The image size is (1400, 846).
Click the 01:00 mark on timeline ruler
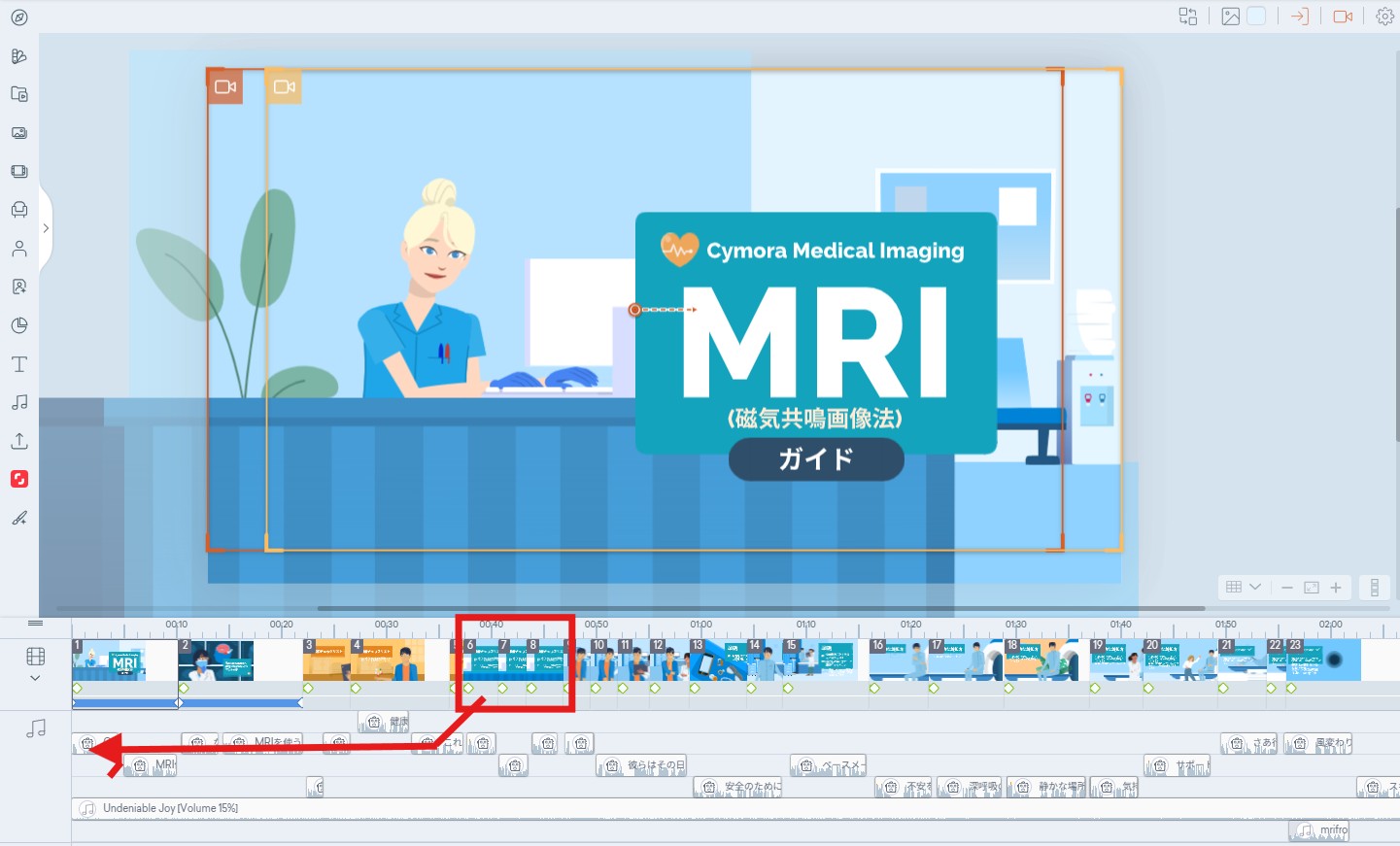[701, 625]
